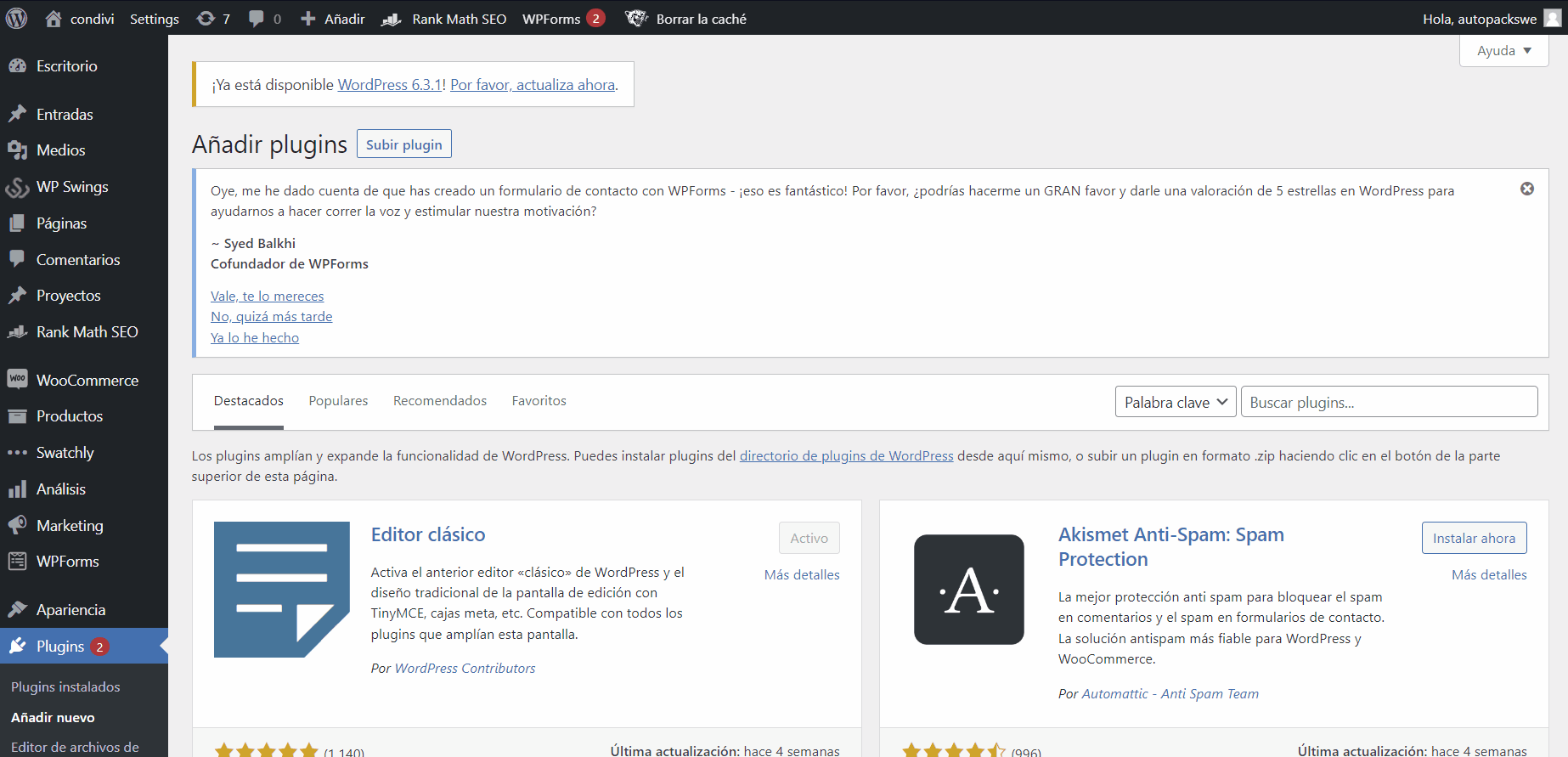
Task: Click the WordPress logo icon in admin bar
Action: coord(17,18)
